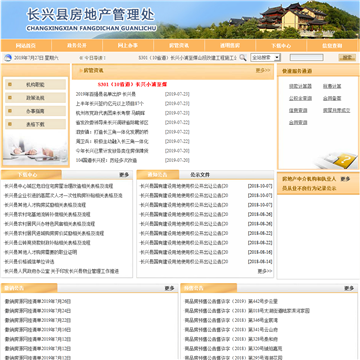Open 撤销房源网签清单2019年7月24日
Viewport: 360px width, 360px height.
tap(38, 311)
